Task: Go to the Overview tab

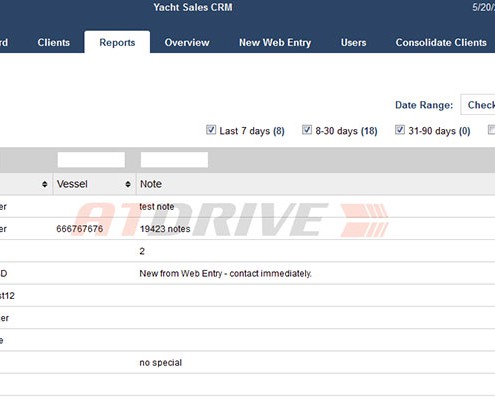Action: coord(187,43)
